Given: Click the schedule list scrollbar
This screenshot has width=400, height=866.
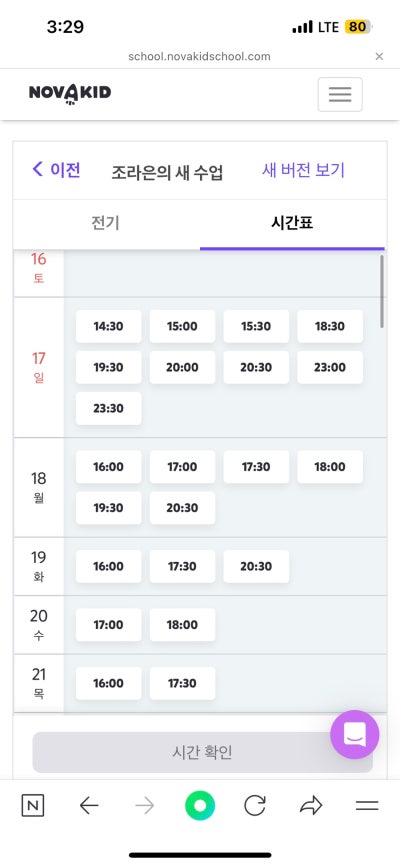Looking at the screenshot, I should [382, 291].
